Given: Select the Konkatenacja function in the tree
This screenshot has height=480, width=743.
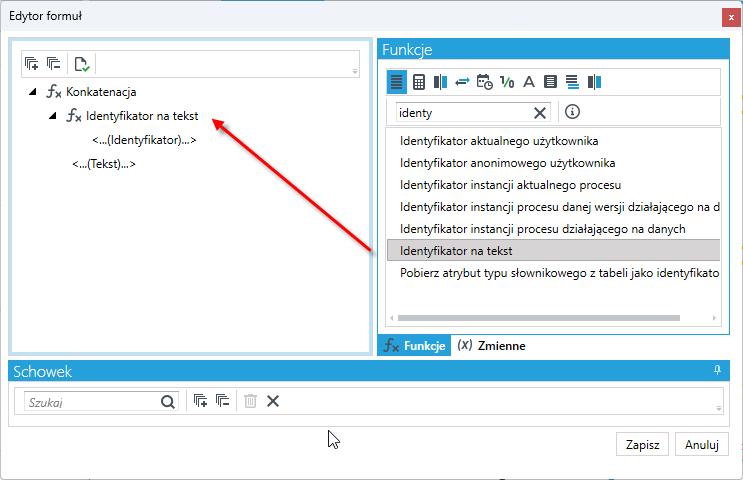Looking at the screenshot, I should [101, 92].
